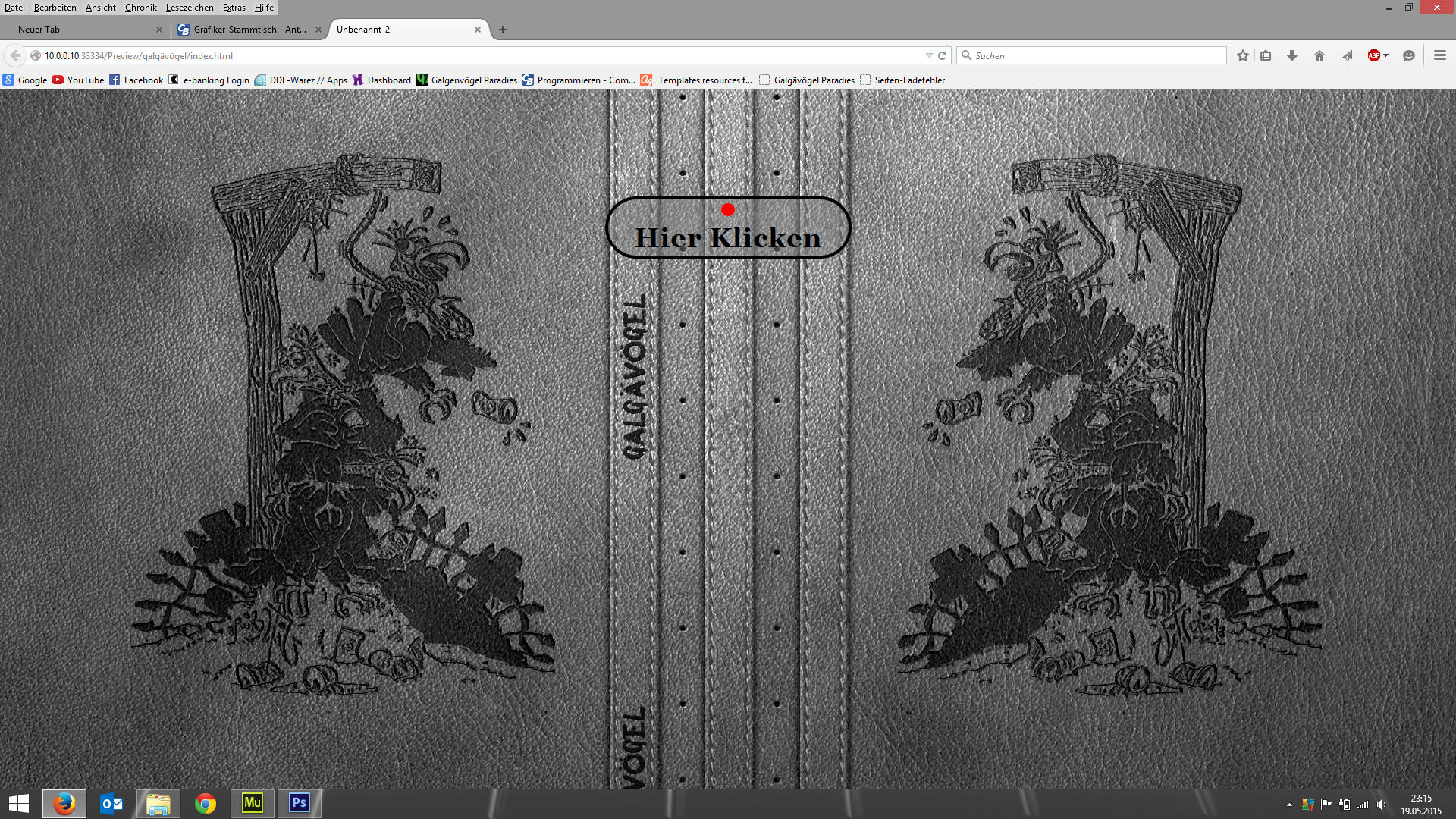Screen dimensions: 1456x819
Task: Open a new tab with plus button
Action: [x=503, y=30]
